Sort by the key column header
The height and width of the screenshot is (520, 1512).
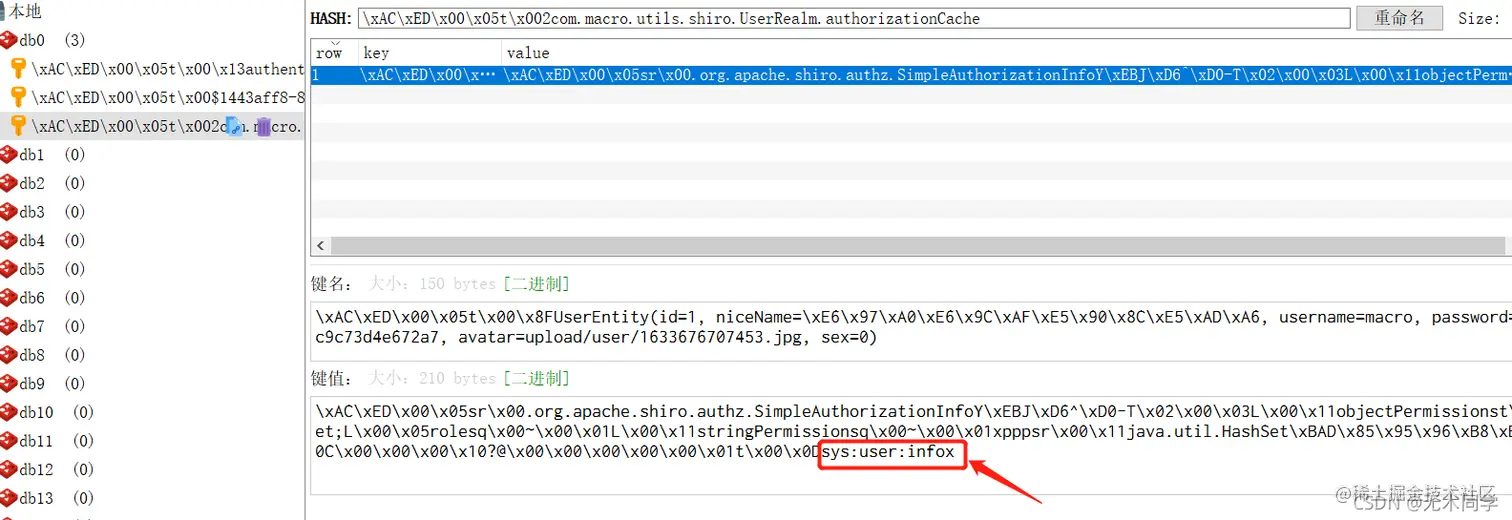click(x=428, y=52)
